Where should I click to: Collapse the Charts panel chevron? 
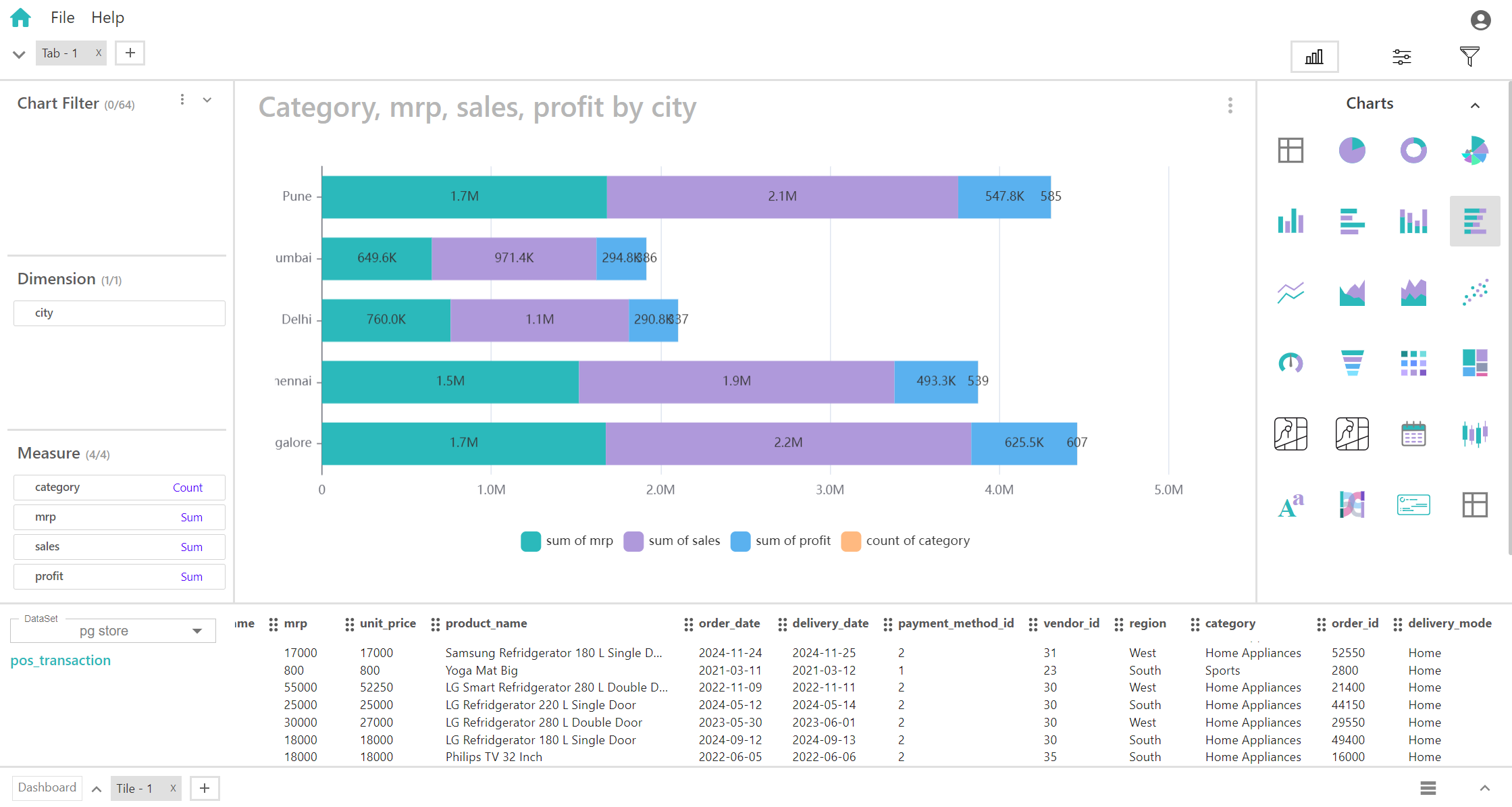[1475, 105]
